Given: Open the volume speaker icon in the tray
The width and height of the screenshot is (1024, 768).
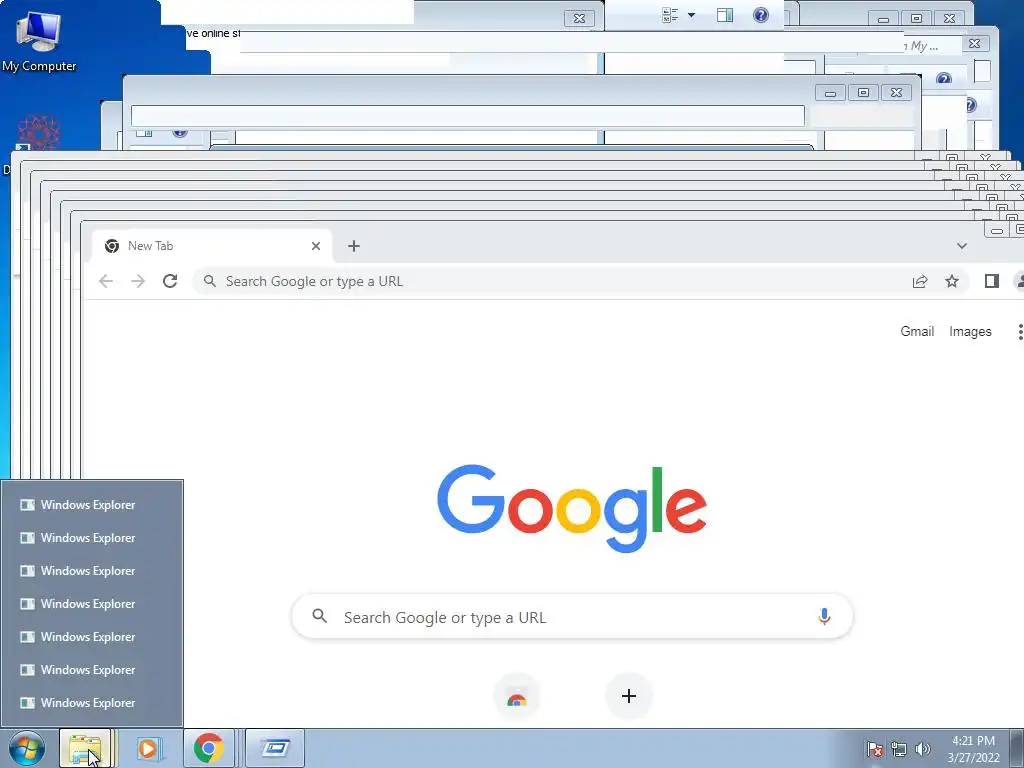Looking at the screenshot, I should [x=923, y=749].
